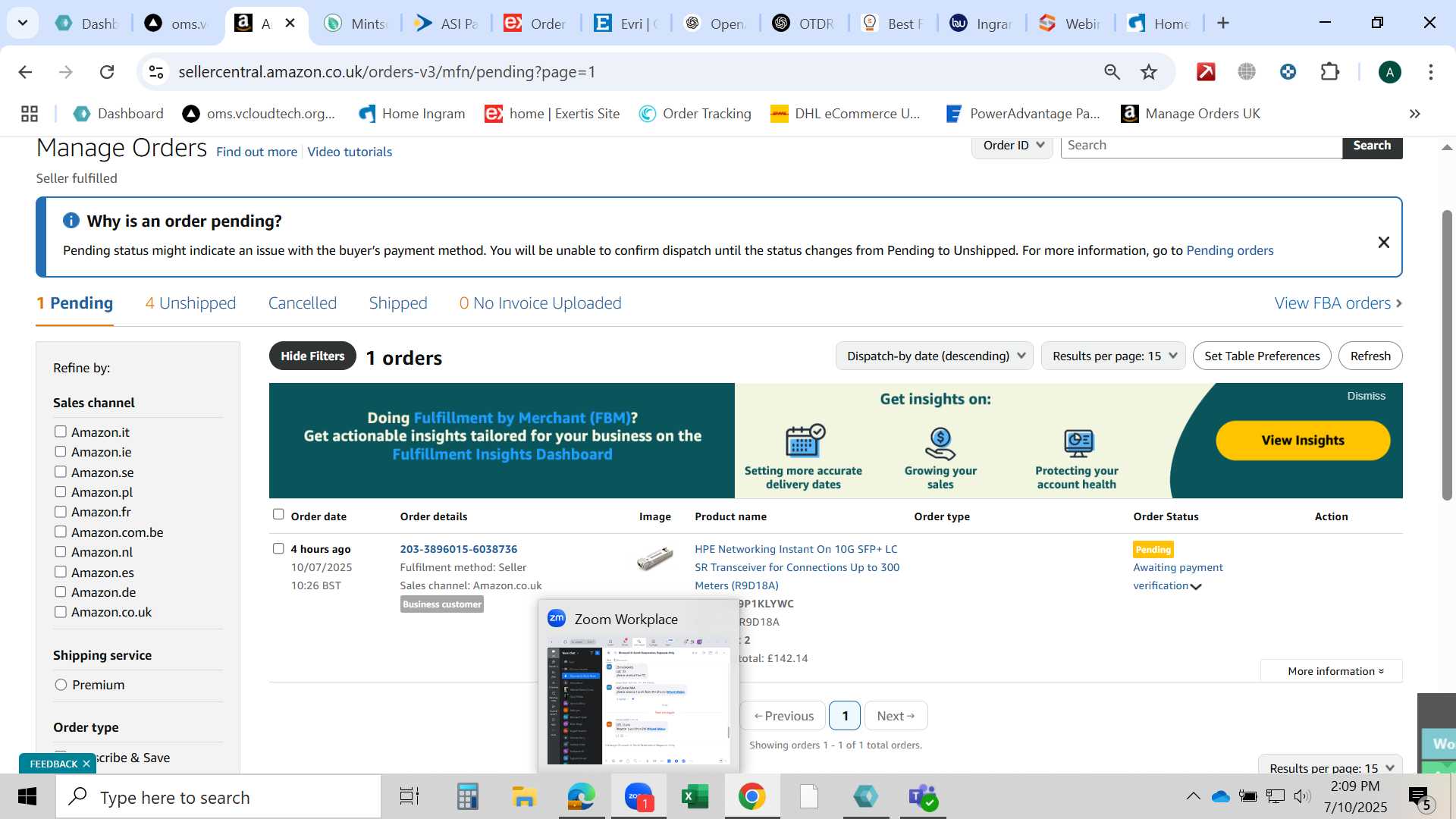The height and width of the screenshot is (819, 1456).
Task: Open the Chrome profile avatar A
Action: tap(1389, 72)
